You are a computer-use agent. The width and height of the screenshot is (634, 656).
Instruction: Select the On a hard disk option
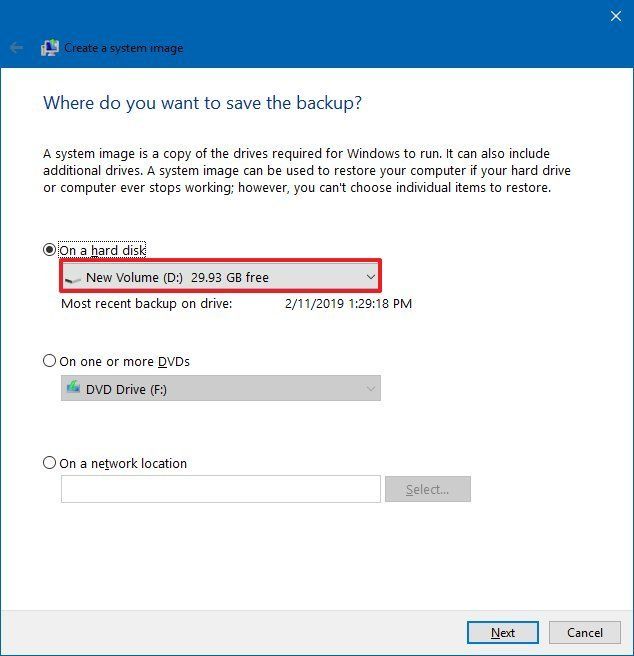click(49, 249)
